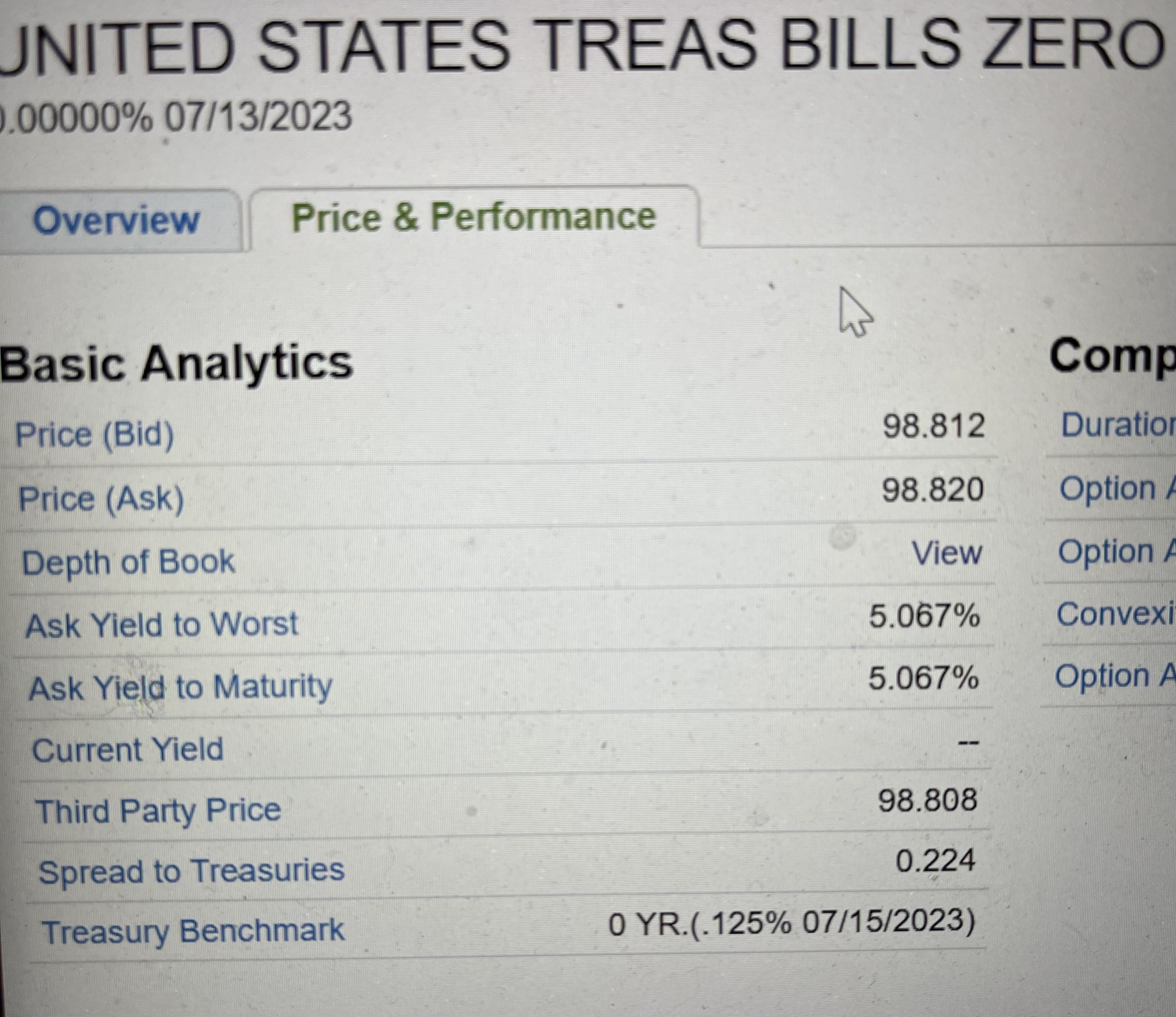Click the Price (Bid) label link

(94, 435)
